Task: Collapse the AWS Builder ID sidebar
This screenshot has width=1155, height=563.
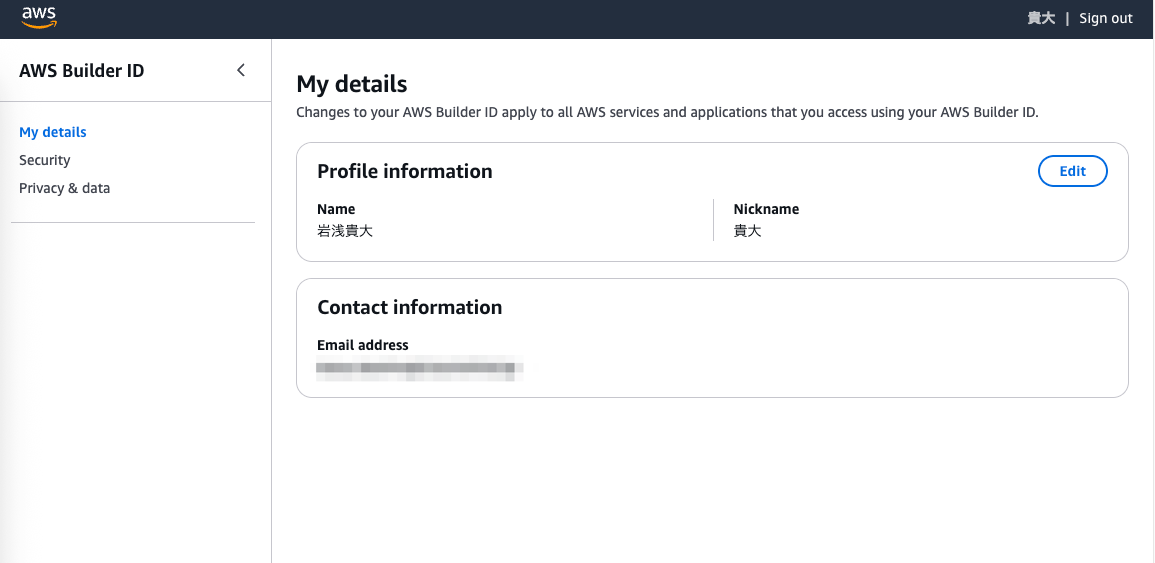Action: [x=240, y=70]
